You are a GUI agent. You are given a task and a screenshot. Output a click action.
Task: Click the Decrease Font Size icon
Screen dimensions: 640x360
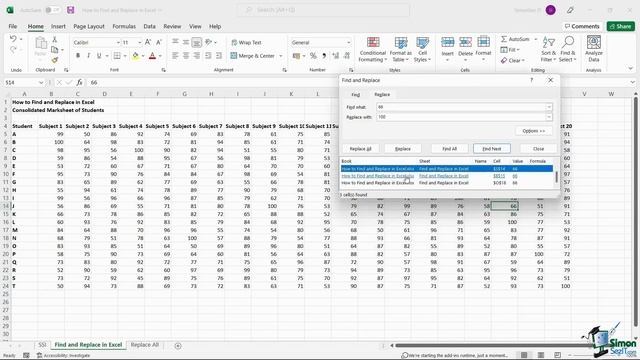pos(159,42)
